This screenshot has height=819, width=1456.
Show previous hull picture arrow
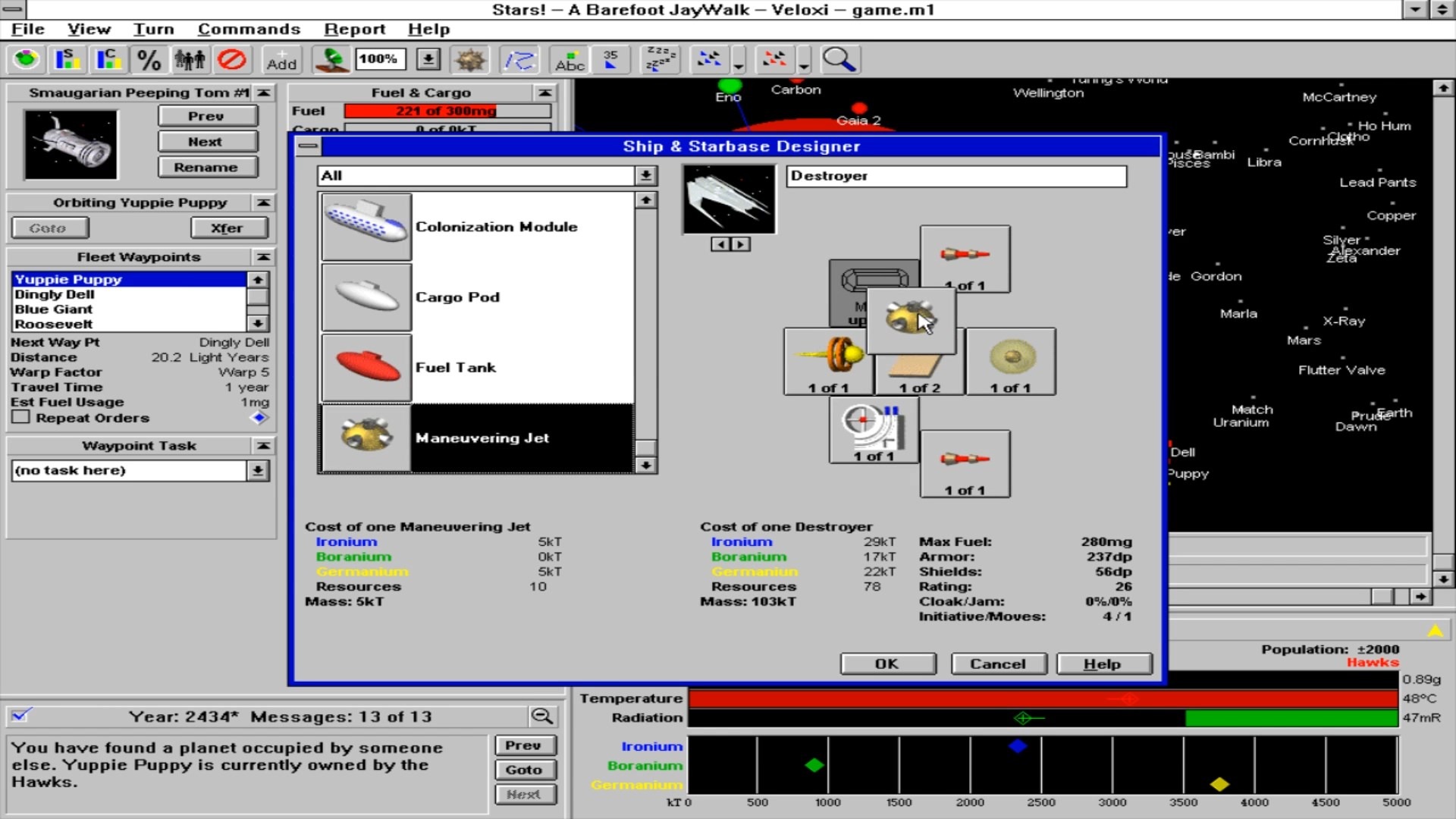(x=720, y=244)
